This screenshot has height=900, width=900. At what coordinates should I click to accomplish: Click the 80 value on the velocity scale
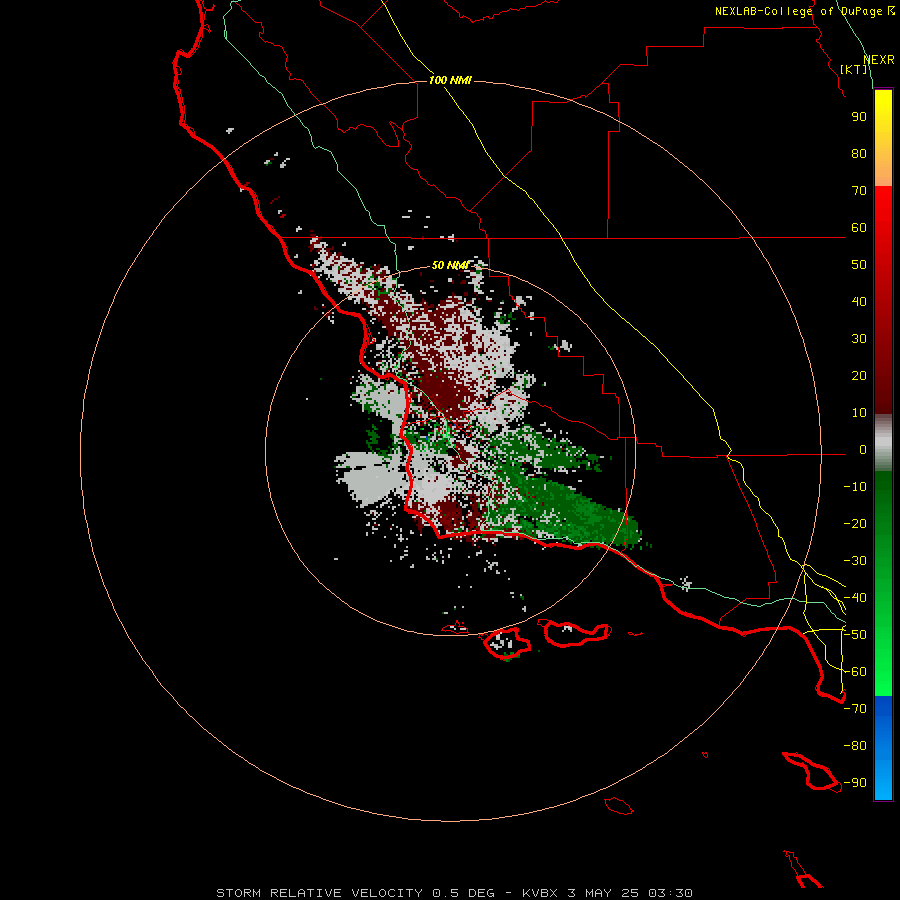pyautogui.click(x=859, y=154)
